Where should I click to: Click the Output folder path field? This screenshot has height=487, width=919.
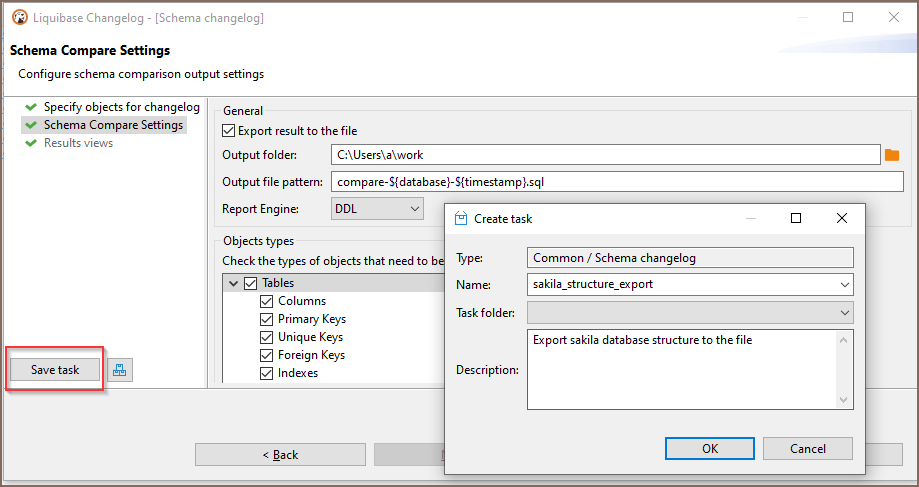coord(606,155)
